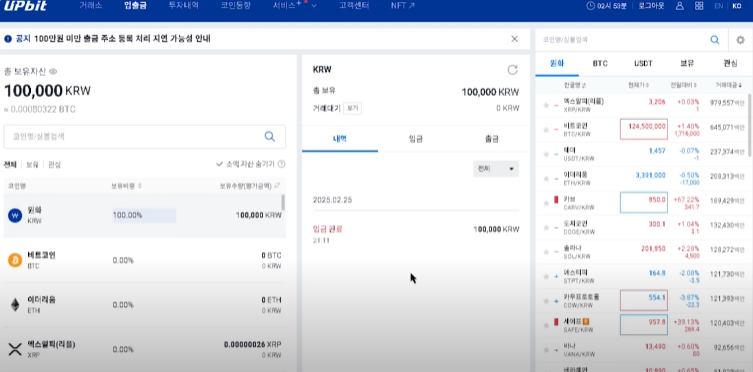The width and height of the screenshot is (753, 372).
Task: Select 원화 market tab
Action: click(557, 63)
